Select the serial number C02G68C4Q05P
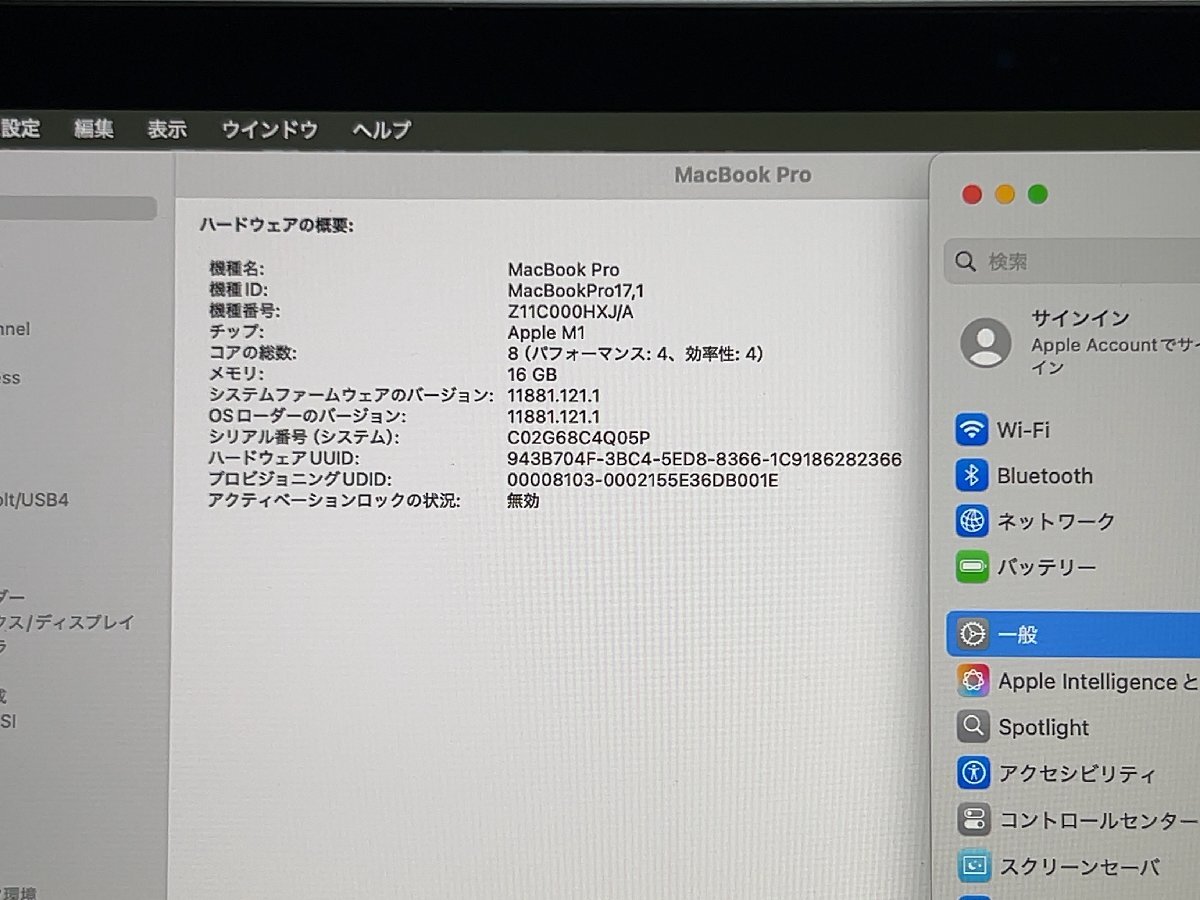Image resolution: width=1200 pixels, height=900 pixels. [x=579, y=438]
